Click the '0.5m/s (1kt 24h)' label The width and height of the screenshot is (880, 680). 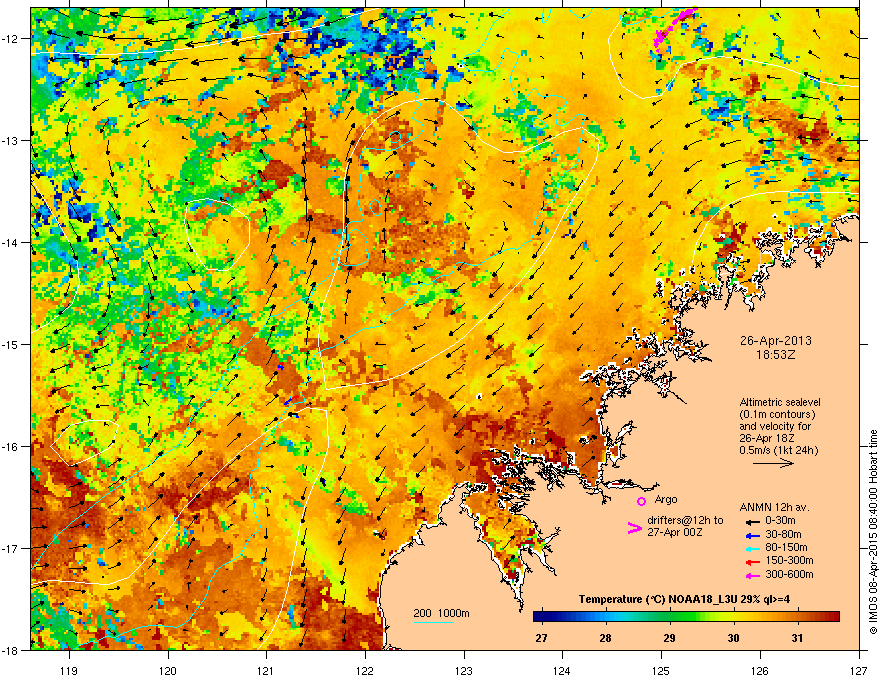tap(778, 451)
